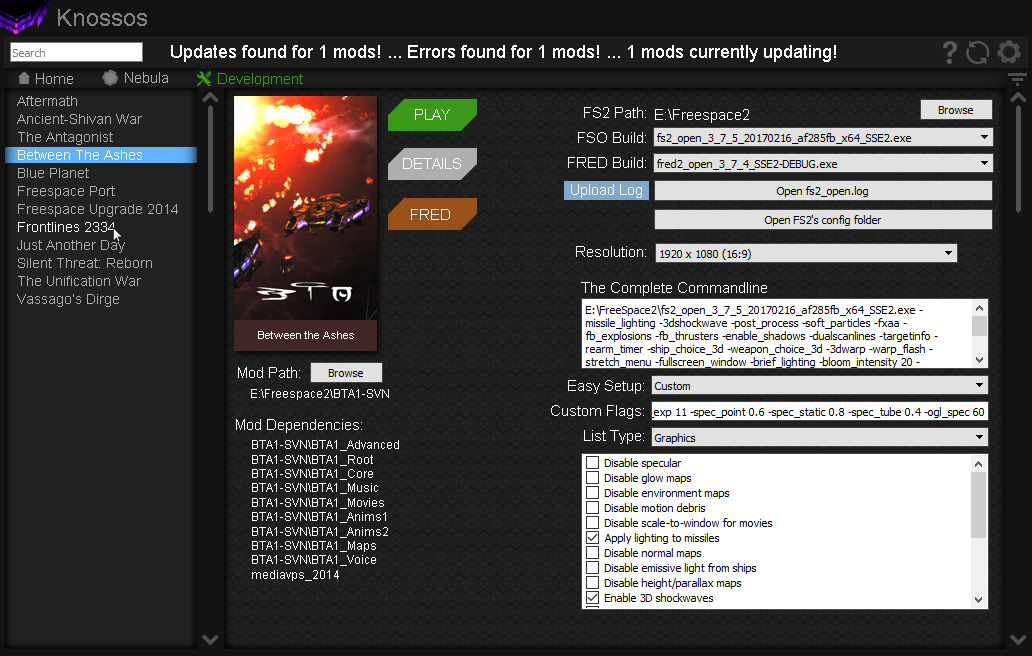The height and width of the screenshot is (656, 1032).
Task: Select Frontlines 2334 mod
Action: (x=66, y=227)
